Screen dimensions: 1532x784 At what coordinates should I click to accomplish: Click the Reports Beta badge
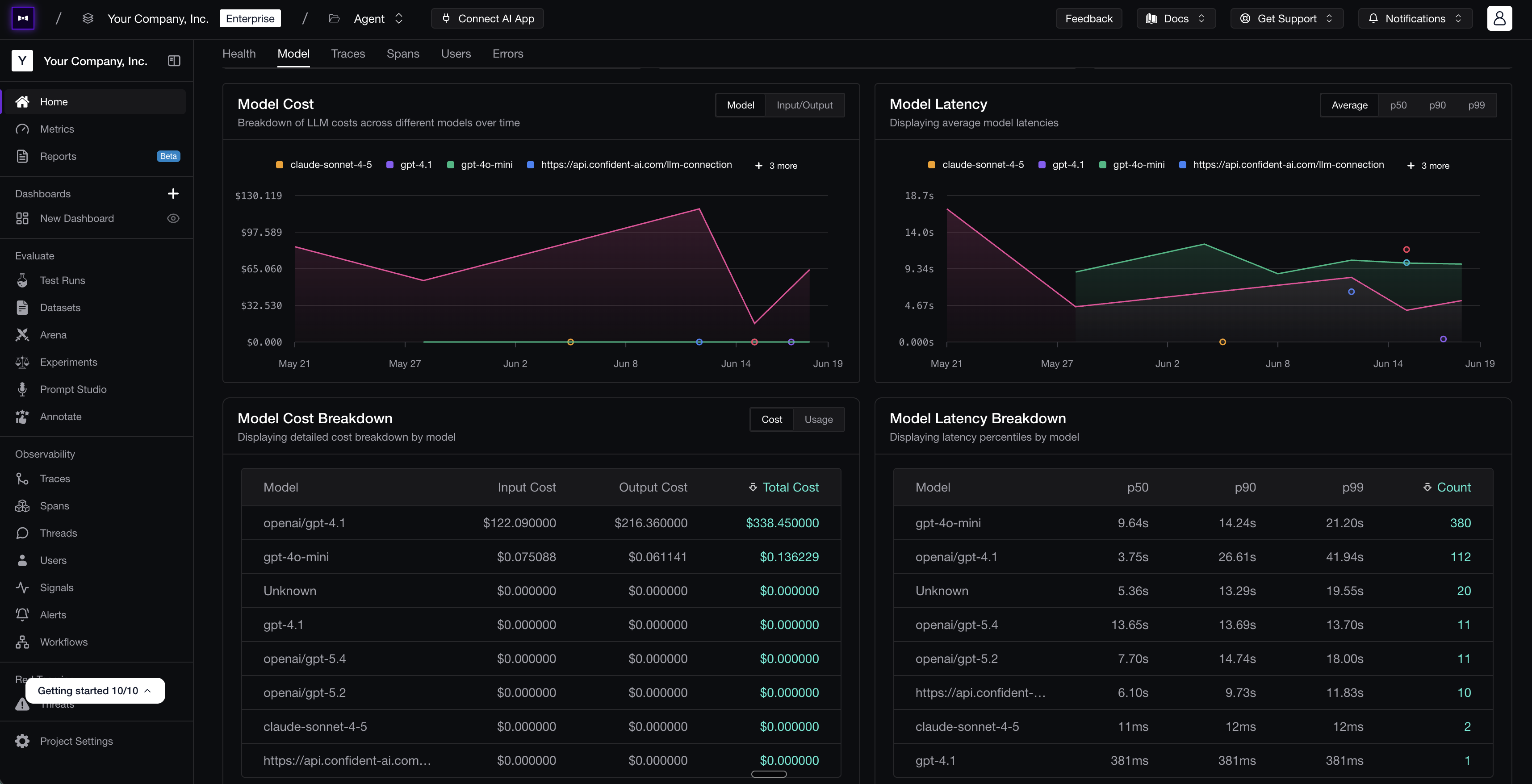(x=168, y=156)
